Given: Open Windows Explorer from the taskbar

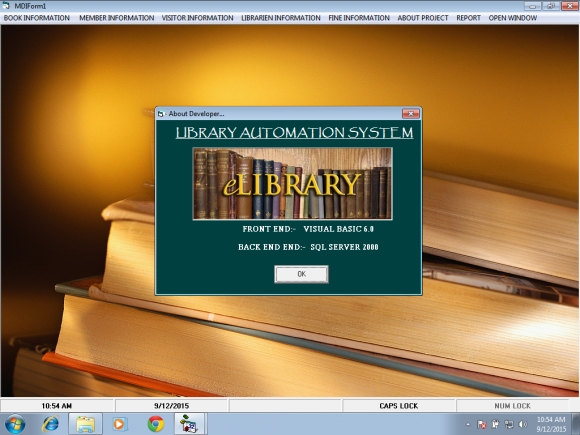Looking at the screenshot, I should [85, 424].
